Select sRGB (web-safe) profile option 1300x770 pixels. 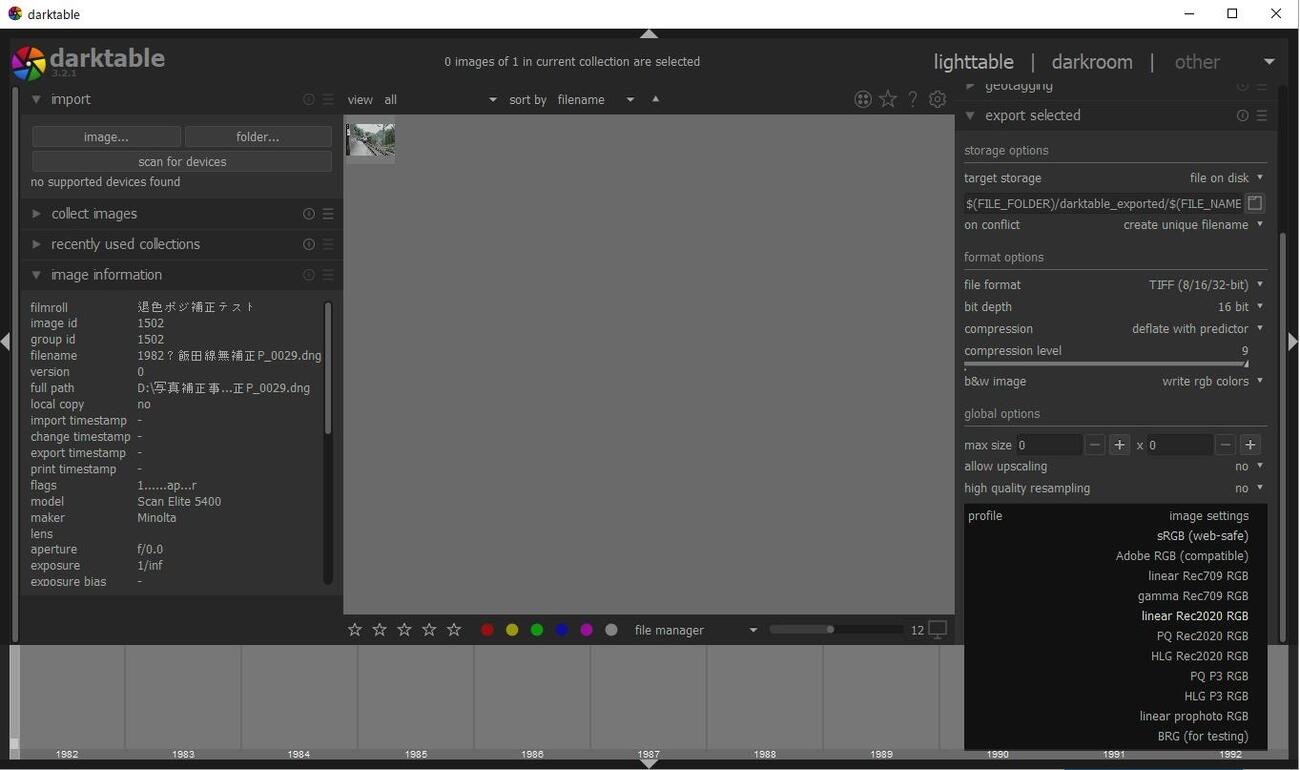pos(1202,536)
